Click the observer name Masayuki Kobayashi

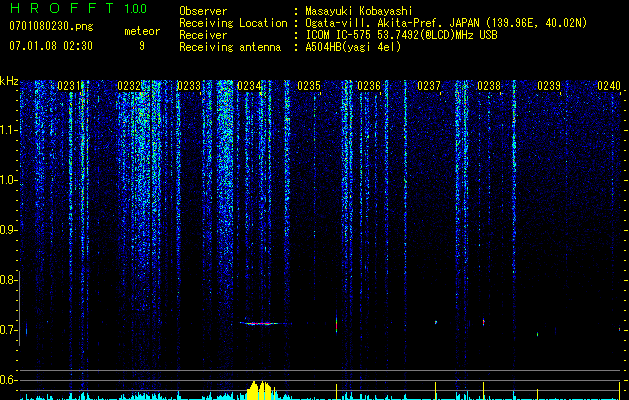(x=359, y=11)
